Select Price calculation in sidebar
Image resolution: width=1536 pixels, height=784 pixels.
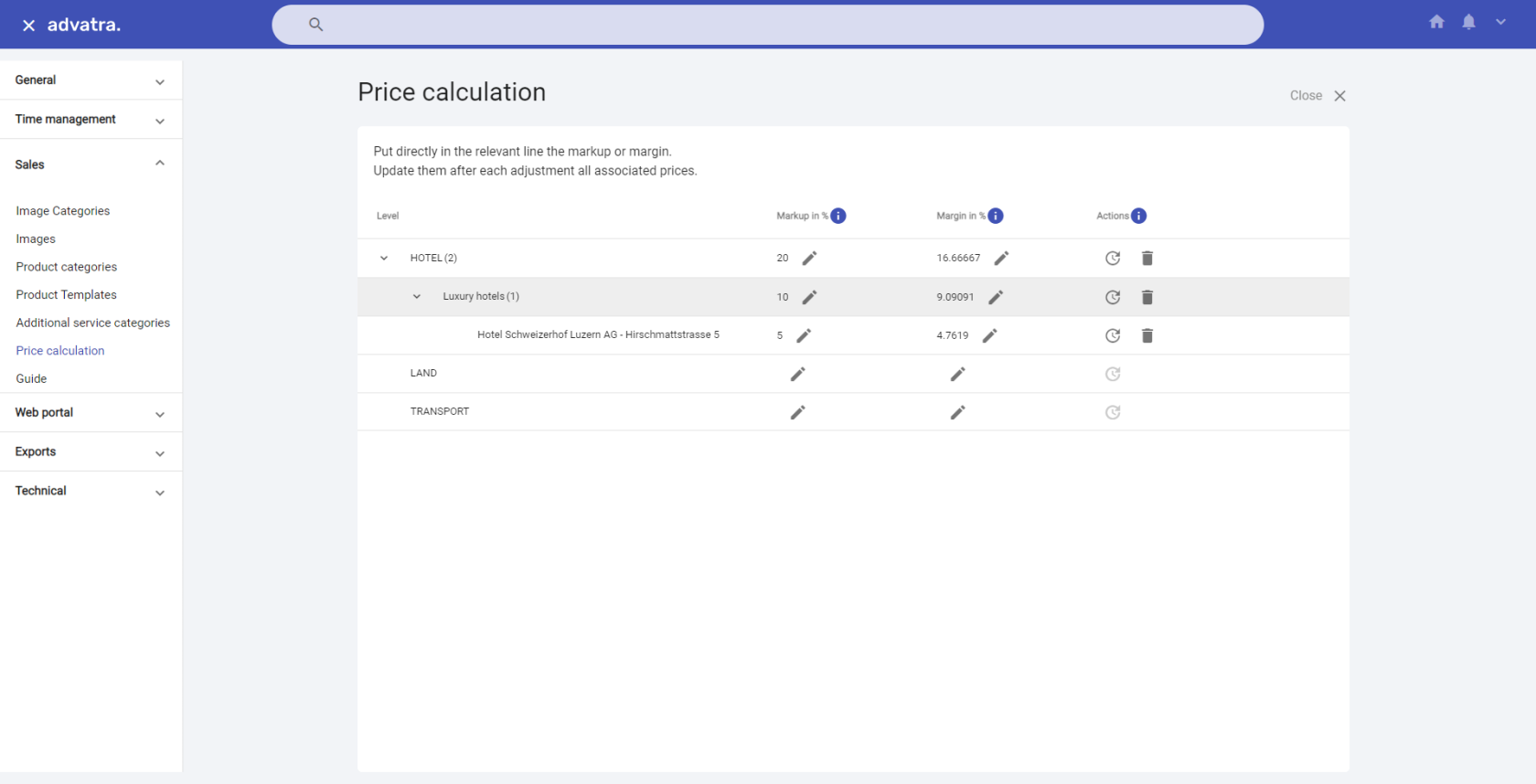point(60,351)
